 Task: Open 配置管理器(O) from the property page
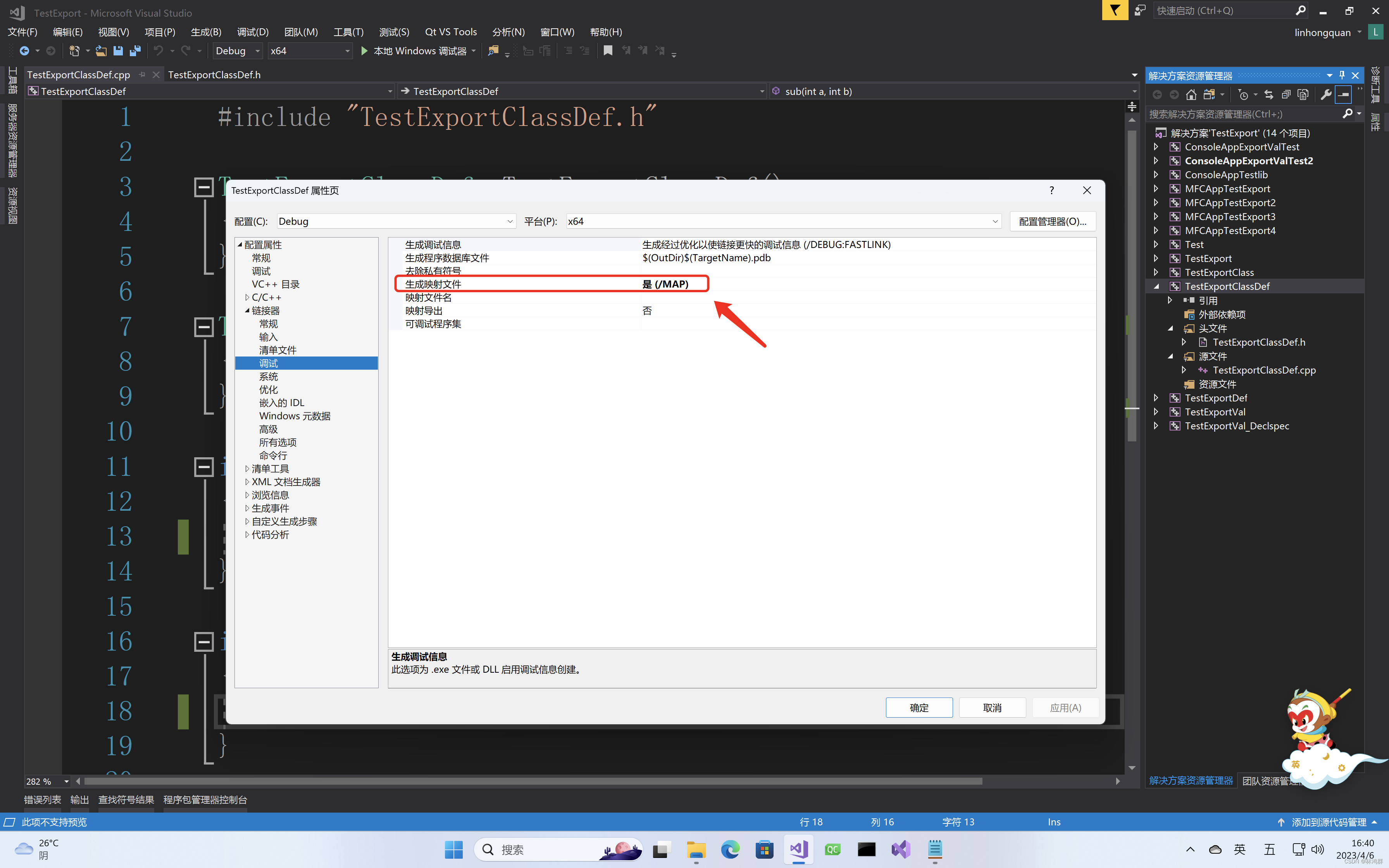[x=1052, y=221]
